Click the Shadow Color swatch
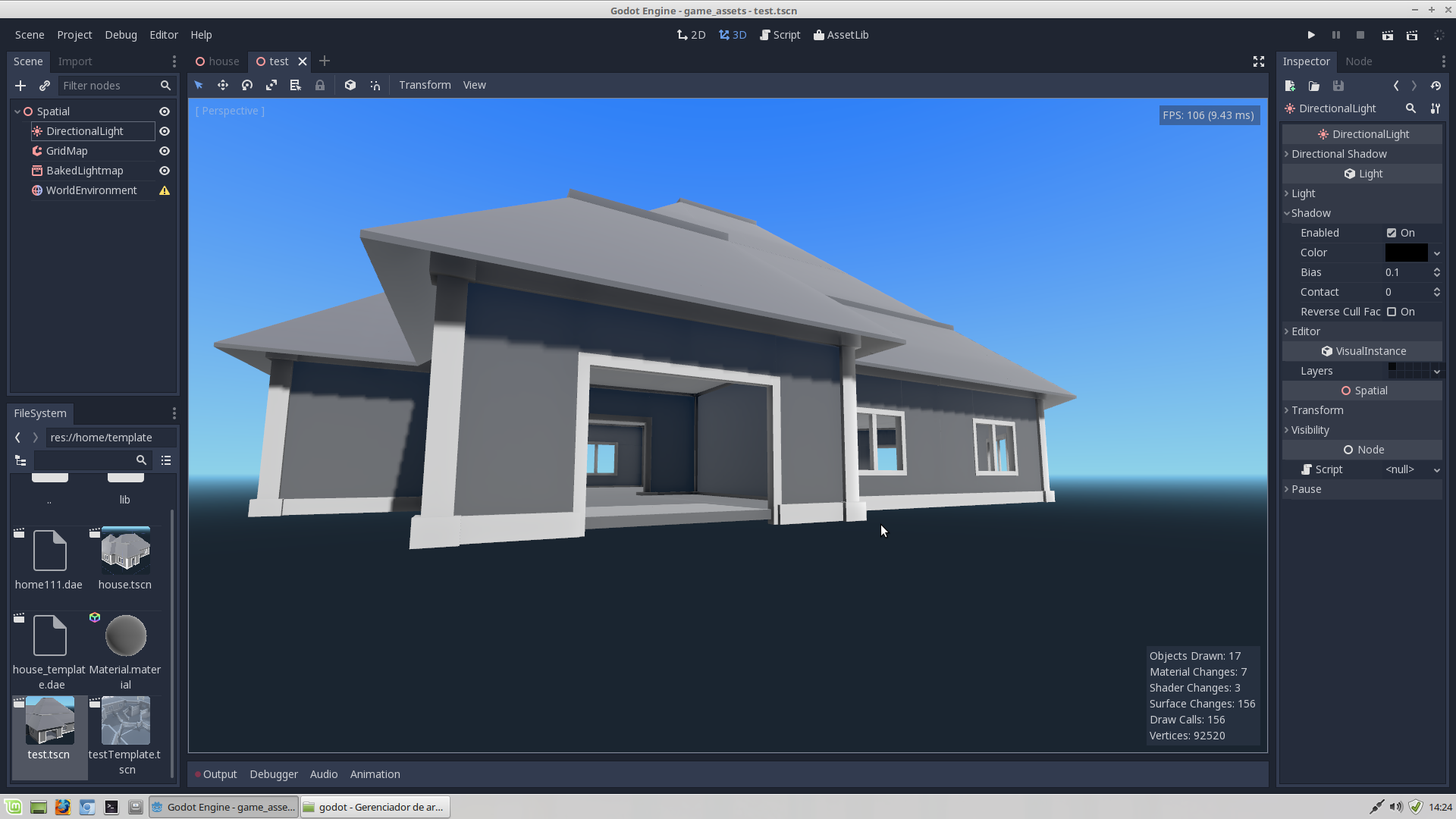Viewport: 1456px width, 819px height. [1407, 252]
